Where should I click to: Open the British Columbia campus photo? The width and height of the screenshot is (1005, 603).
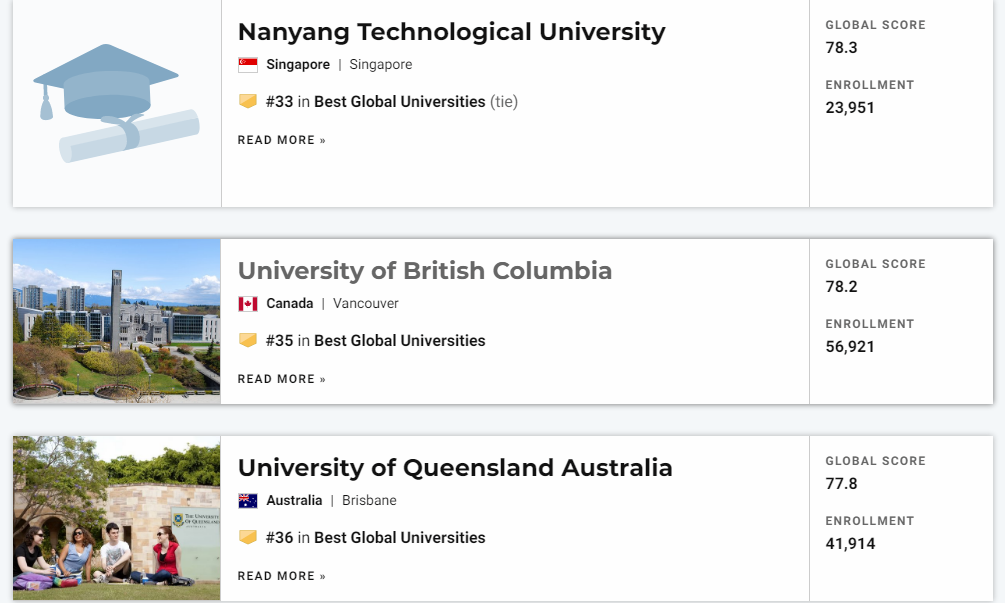pos(117,321)
